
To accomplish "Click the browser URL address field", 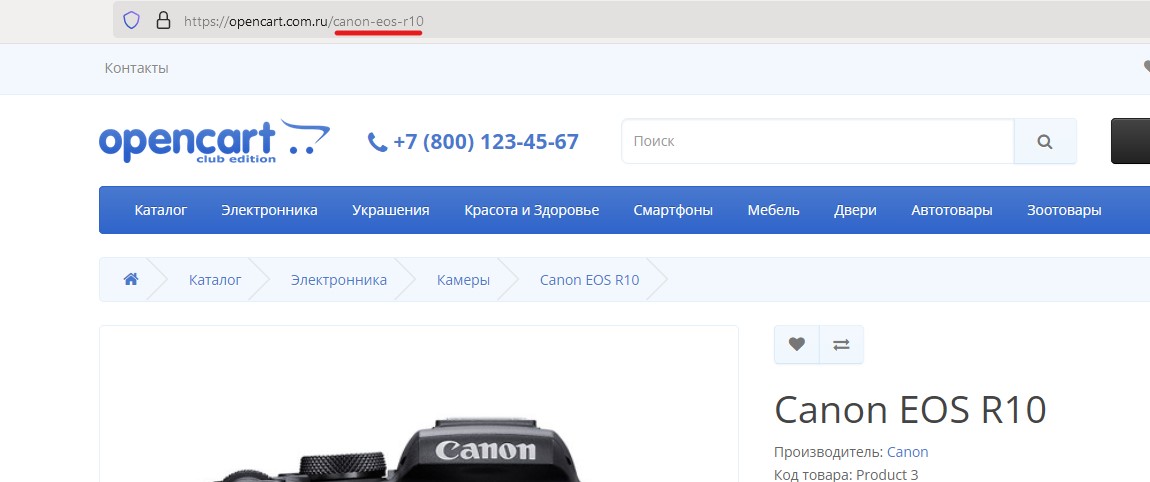I will (631, 21).
